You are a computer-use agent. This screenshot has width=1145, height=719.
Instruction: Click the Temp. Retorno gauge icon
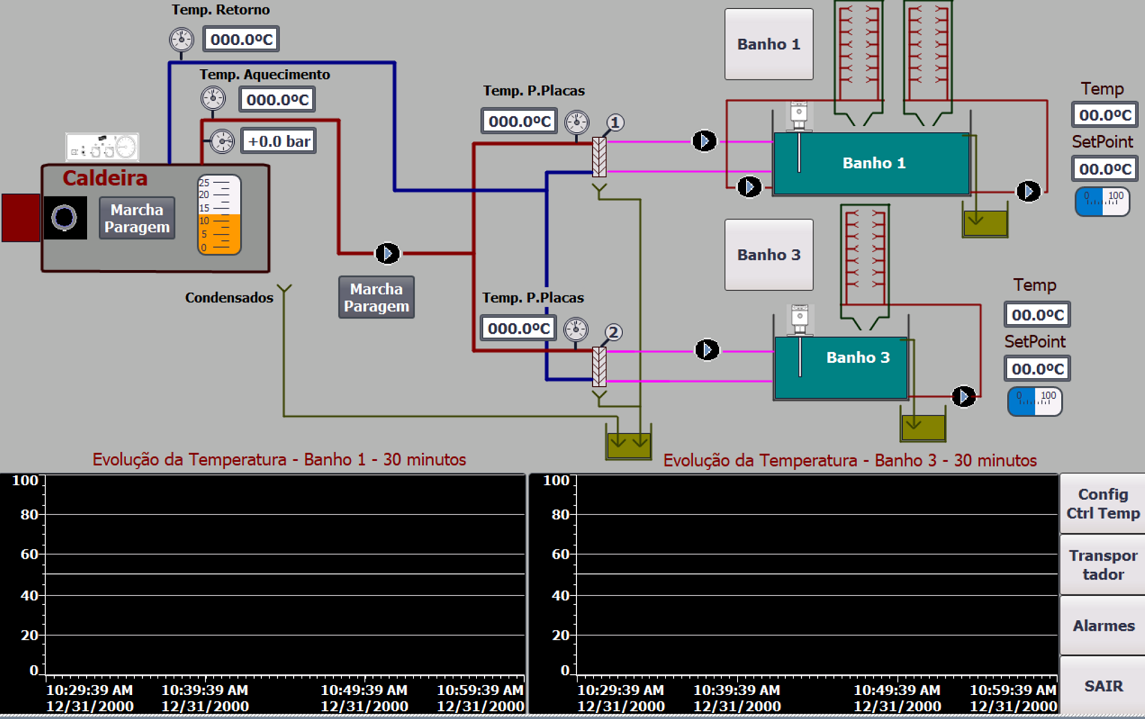click(x=181, y=40)
